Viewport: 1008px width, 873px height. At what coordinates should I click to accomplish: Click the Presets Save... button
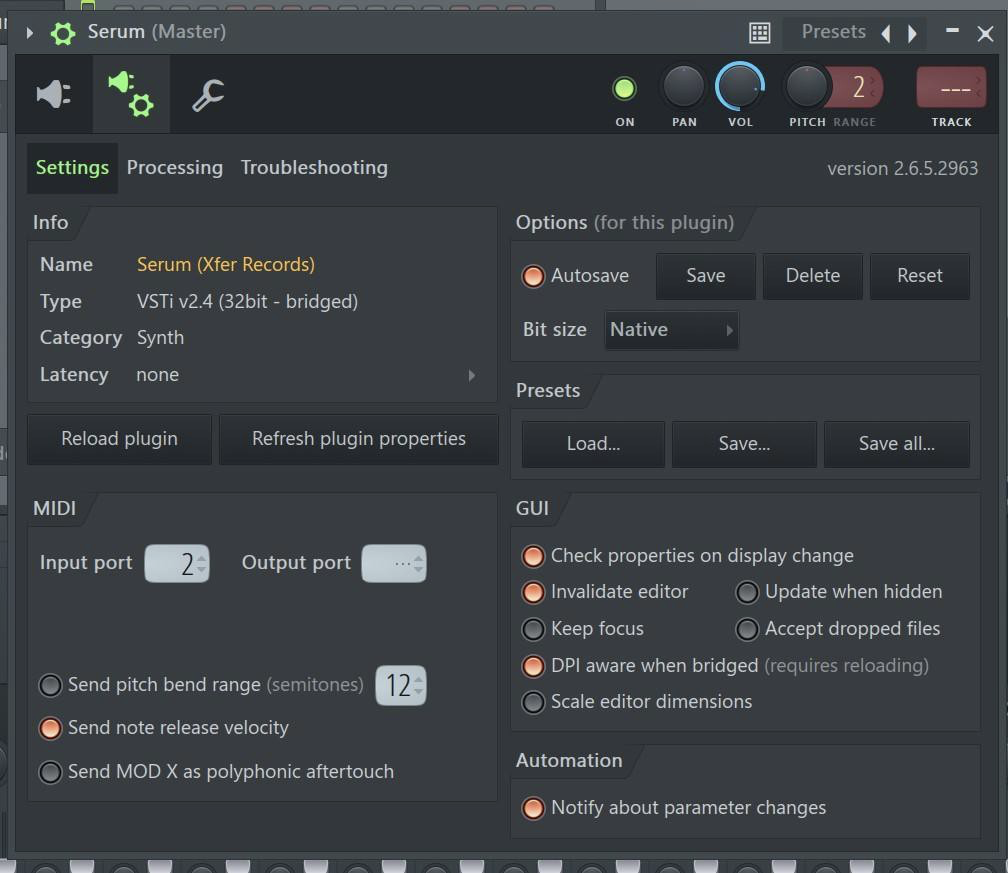[x=744, y=444]
